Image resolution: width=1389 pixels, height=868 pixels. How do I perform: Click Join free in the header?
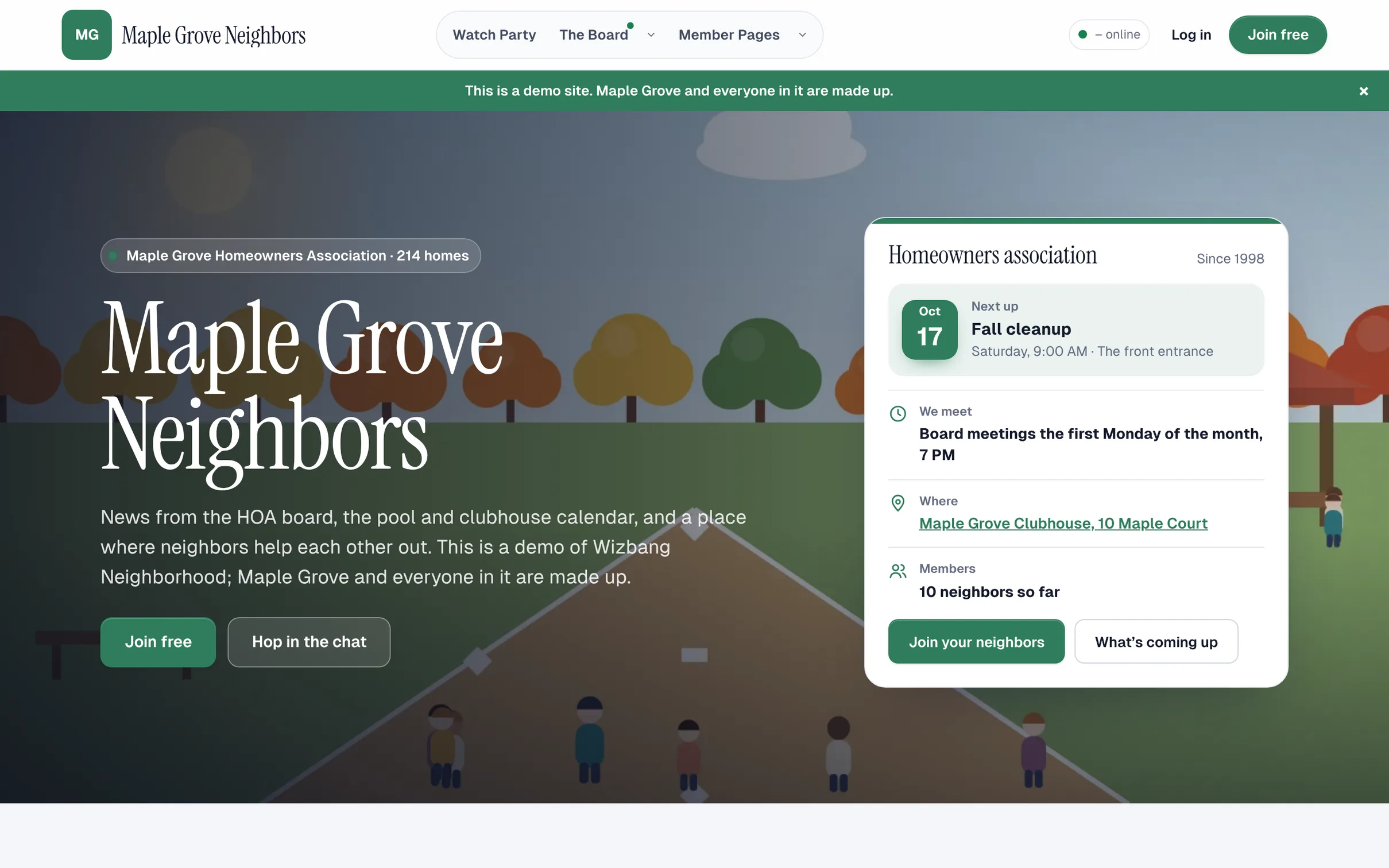(x=1278, y=35)
